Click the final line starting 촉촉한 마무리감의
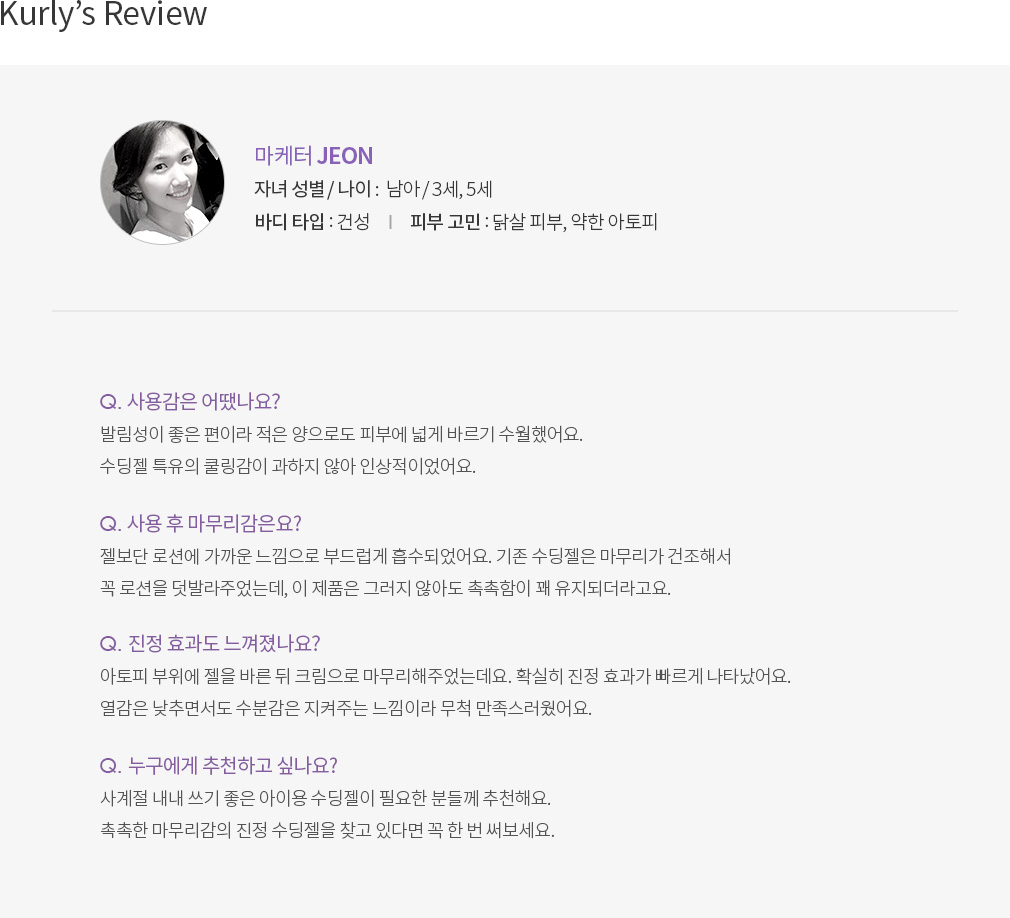The width and height of the screenshot is (1010, 918). (327, 830)
